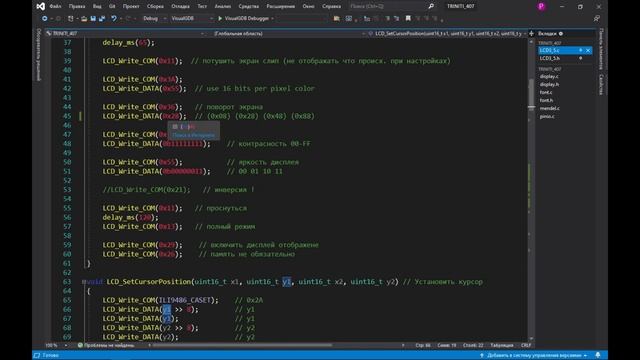Open the pinio.c tab
This screenshot has width=640, height=360.
(547, 116)
